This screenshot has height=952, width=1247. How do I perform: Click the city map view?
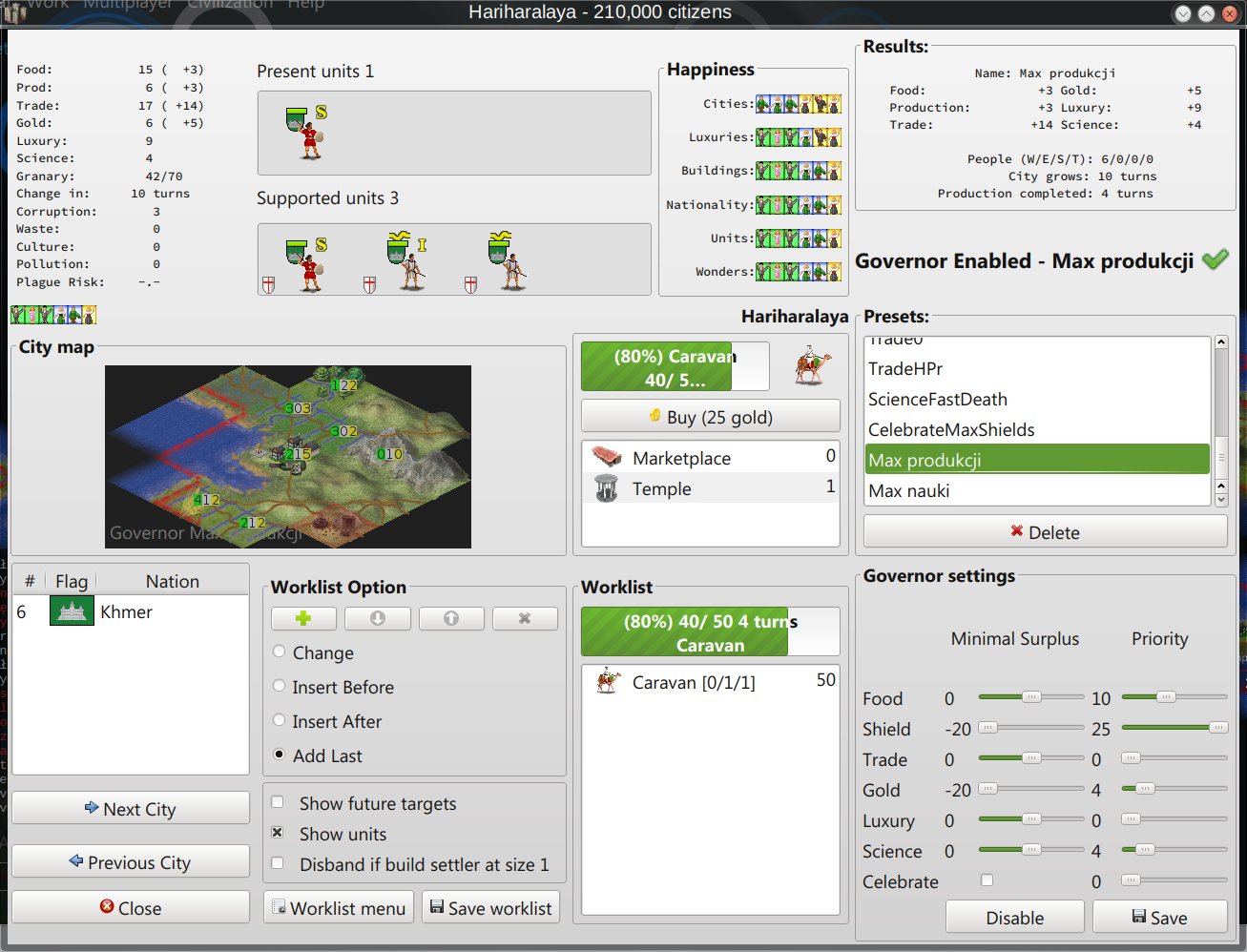point(288,457)
